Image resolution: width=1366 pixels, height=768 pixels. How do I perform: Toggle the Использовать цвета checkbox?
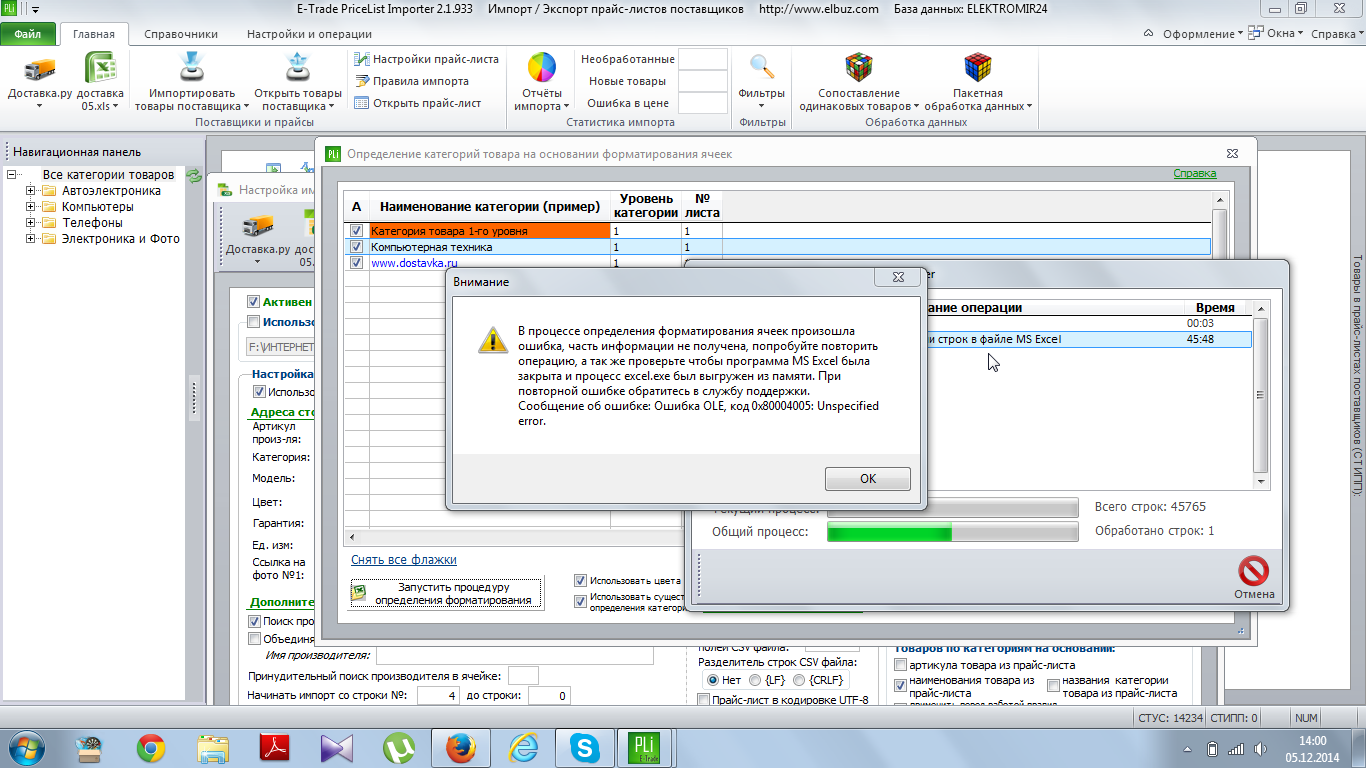pos(581,580)
